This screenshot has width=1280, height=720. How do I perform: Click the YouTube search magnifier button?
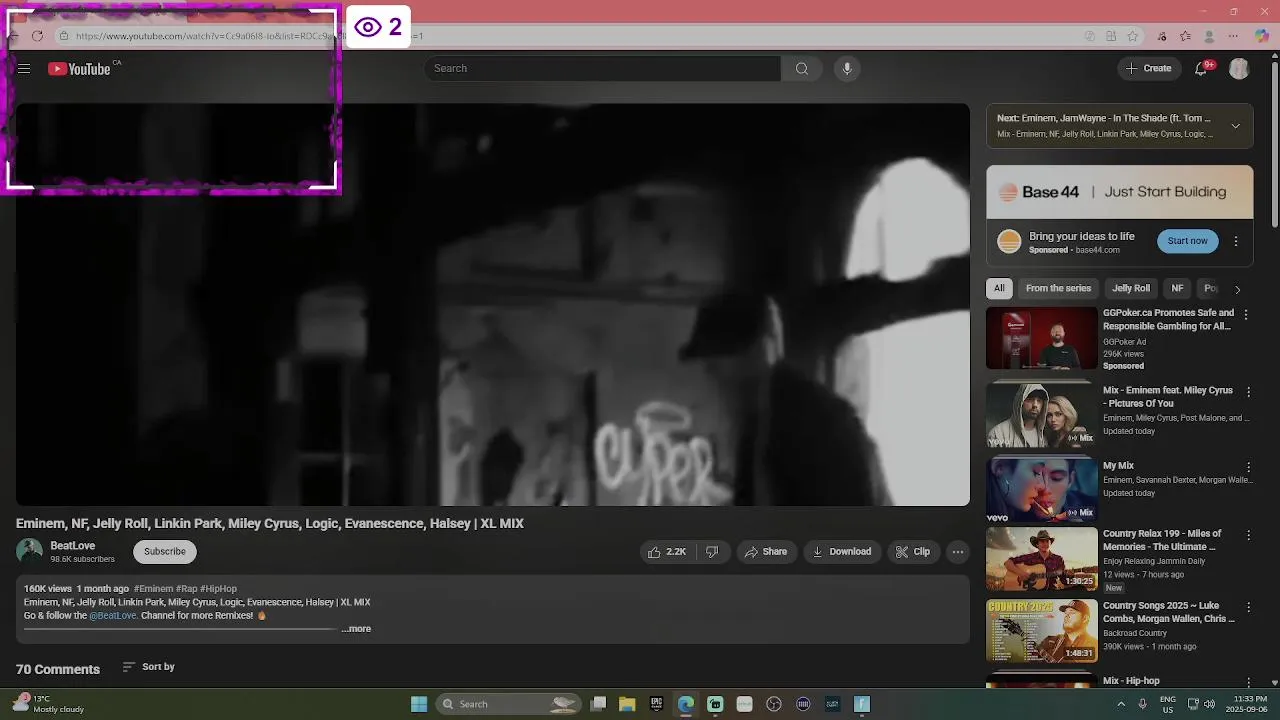tap(801, 68)
